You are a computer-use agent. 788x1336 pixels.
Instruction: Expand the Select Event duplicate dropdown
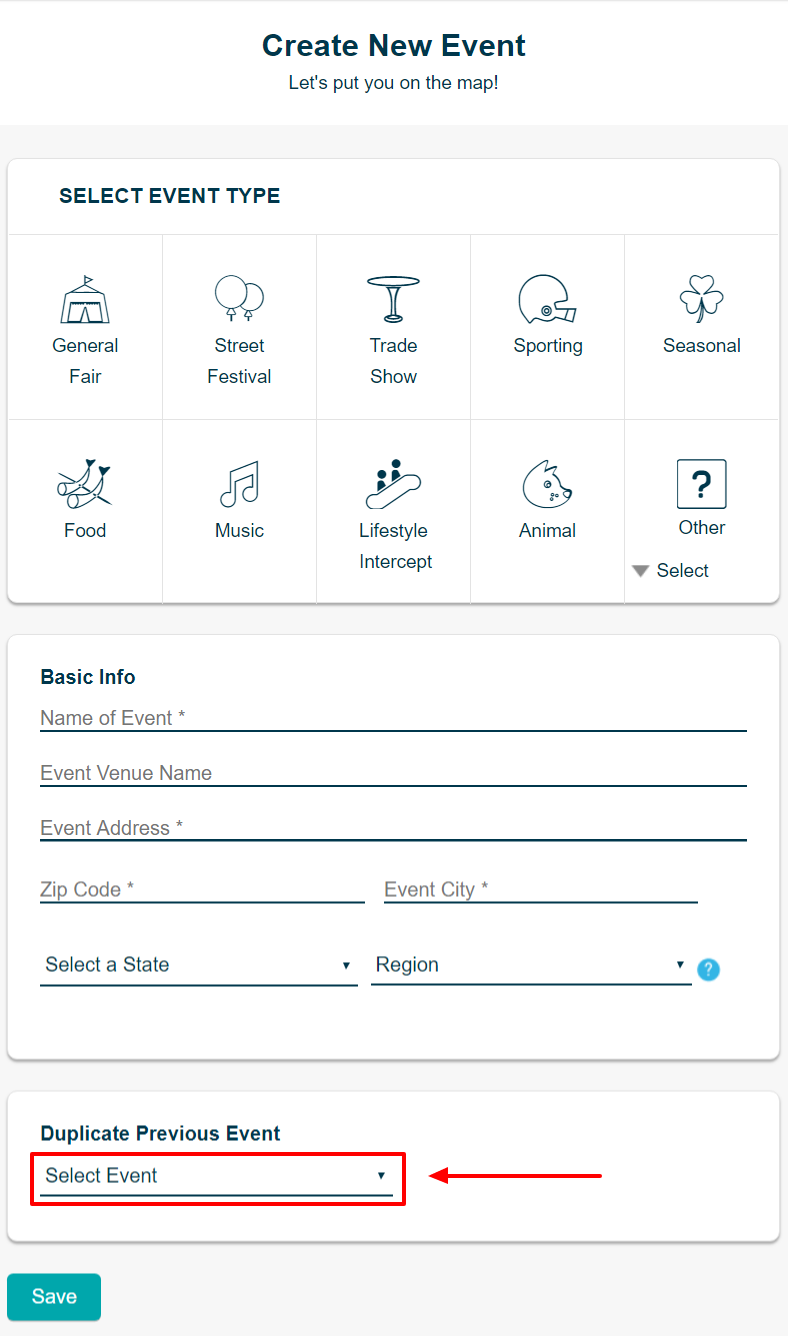[216, 1176]
